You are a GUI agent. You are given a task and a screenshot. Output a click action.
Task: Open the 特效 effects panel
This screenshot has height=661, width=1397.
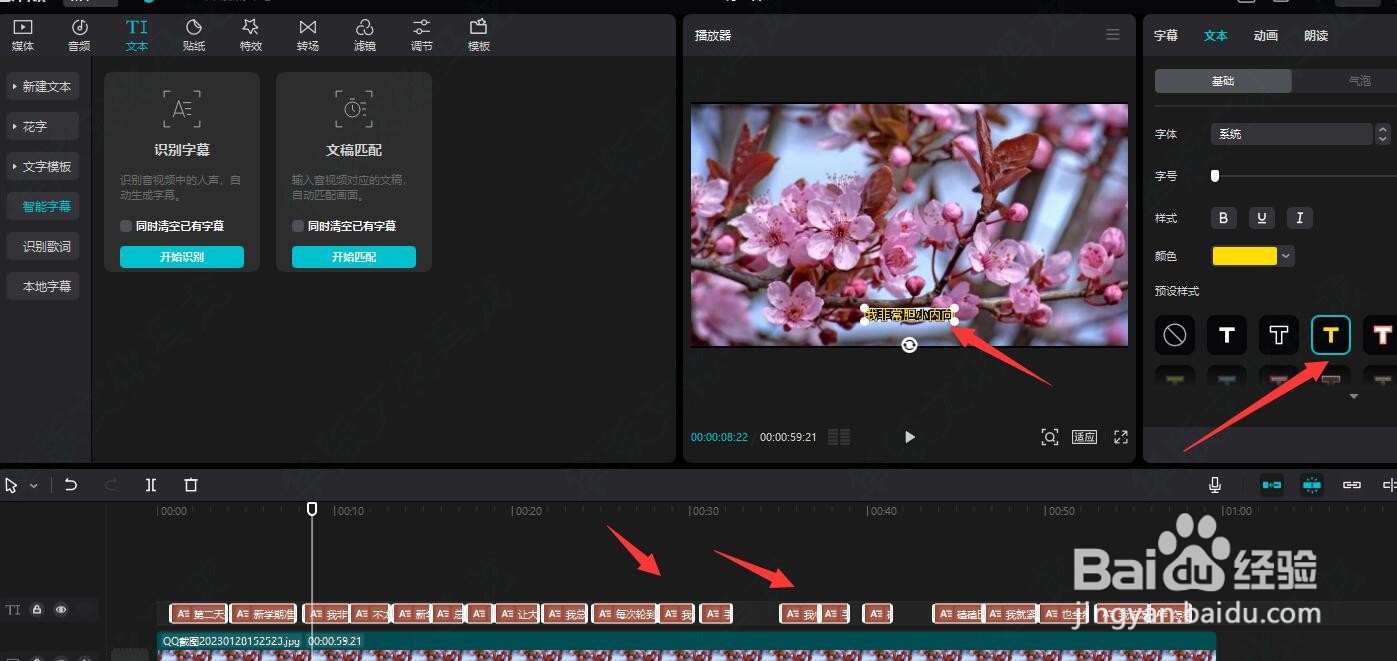coord(250,34)
